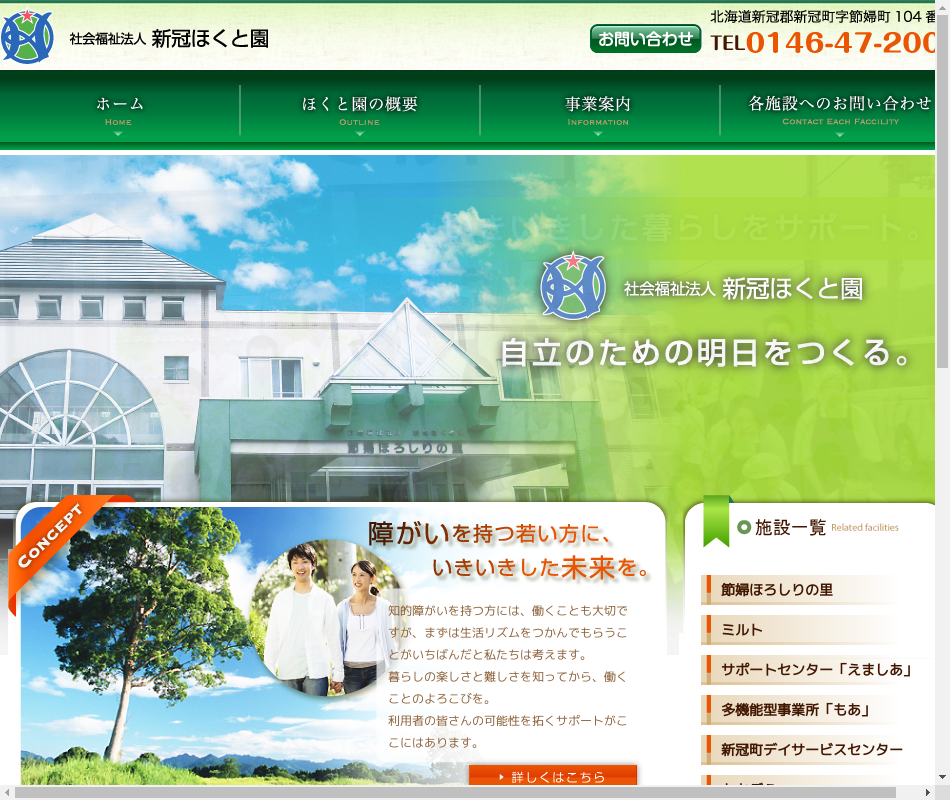This screenshot has height=800, width=950.
Task: Expand the ホーム menu arrow
Action: [x=119, y=134]
